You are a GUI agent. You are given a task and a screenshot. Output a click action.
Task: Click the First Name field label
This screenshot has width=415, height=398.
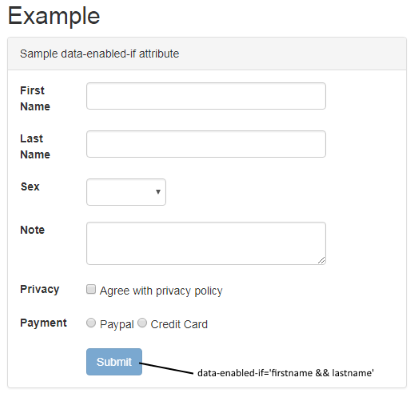[35, 98]
